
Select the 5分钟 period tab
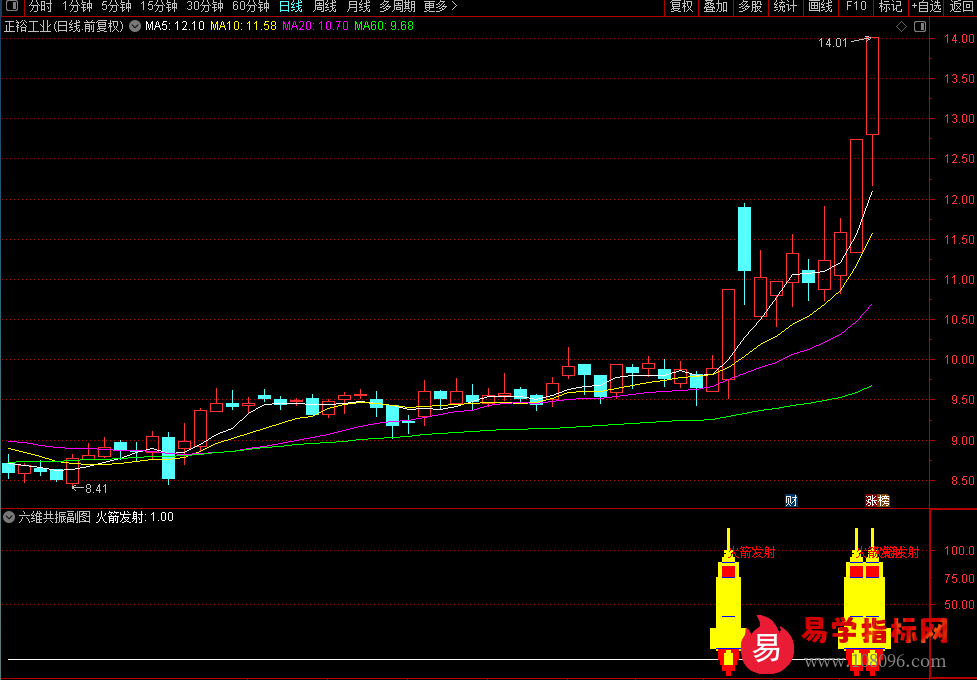click(117, 7)
